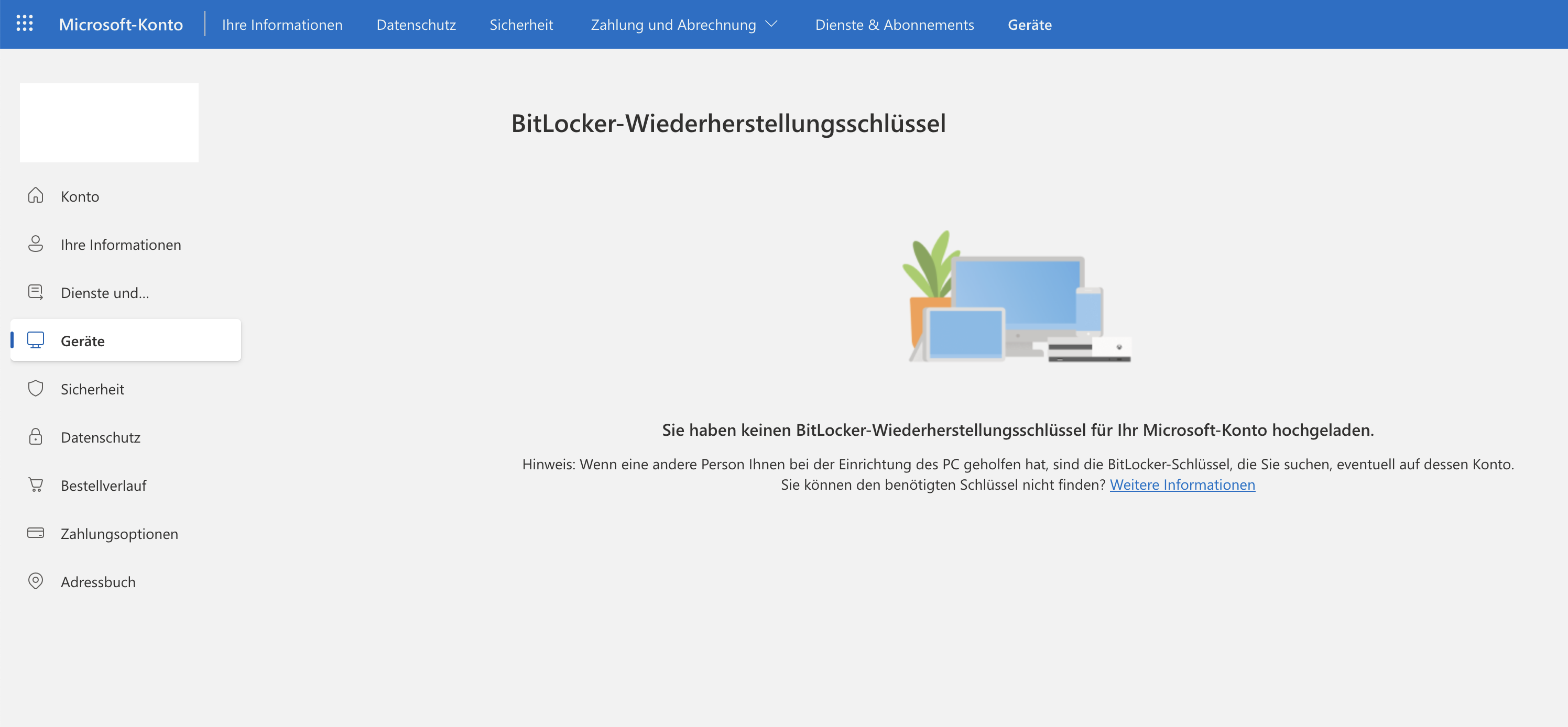This screenshot has height=727, width=1568.
Task: Click the devices illustration image
Action: [1017, 297]
